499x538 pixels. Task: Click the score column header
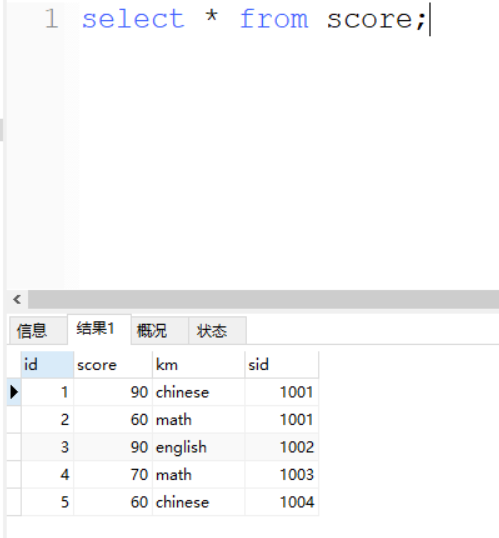(x=113, y=365)
